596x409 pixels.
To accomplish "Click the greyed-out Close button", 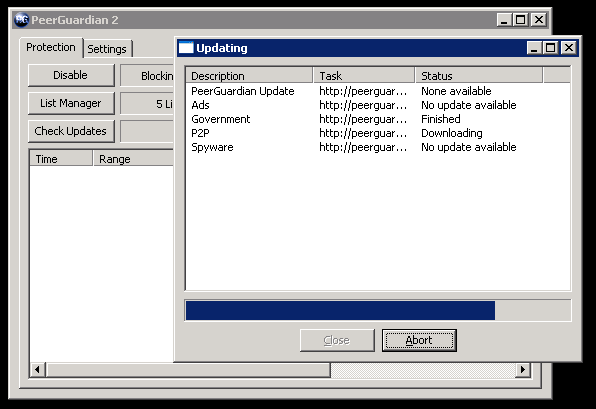I will (337, 340).
